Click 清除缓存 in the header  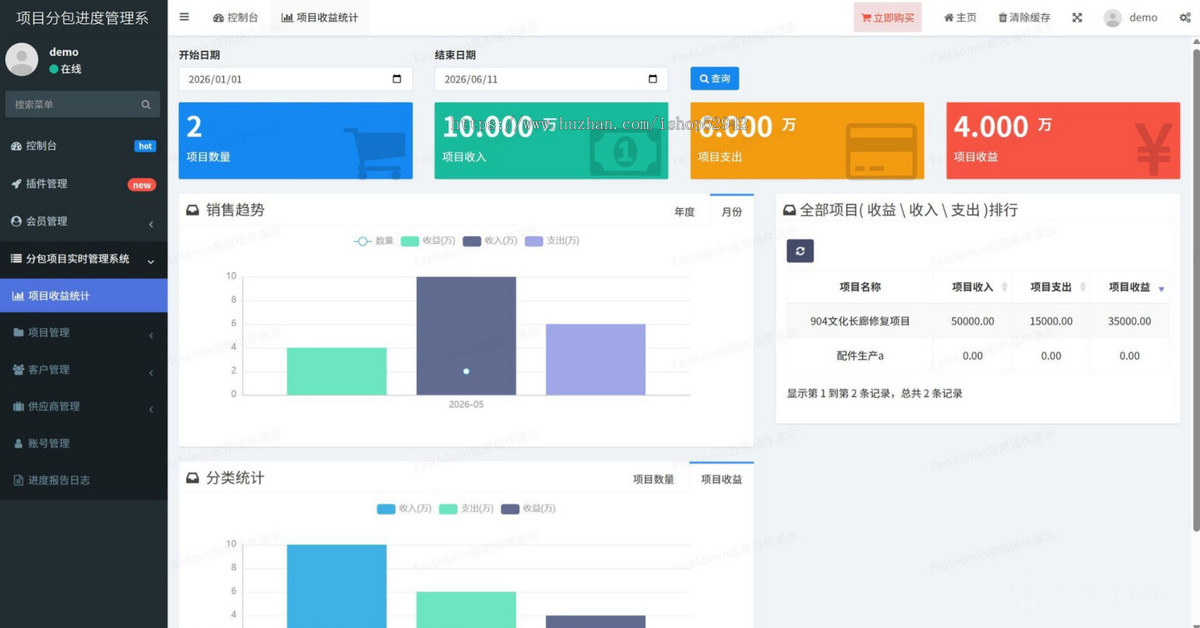pyautogui.click(x=1024, y=17)
